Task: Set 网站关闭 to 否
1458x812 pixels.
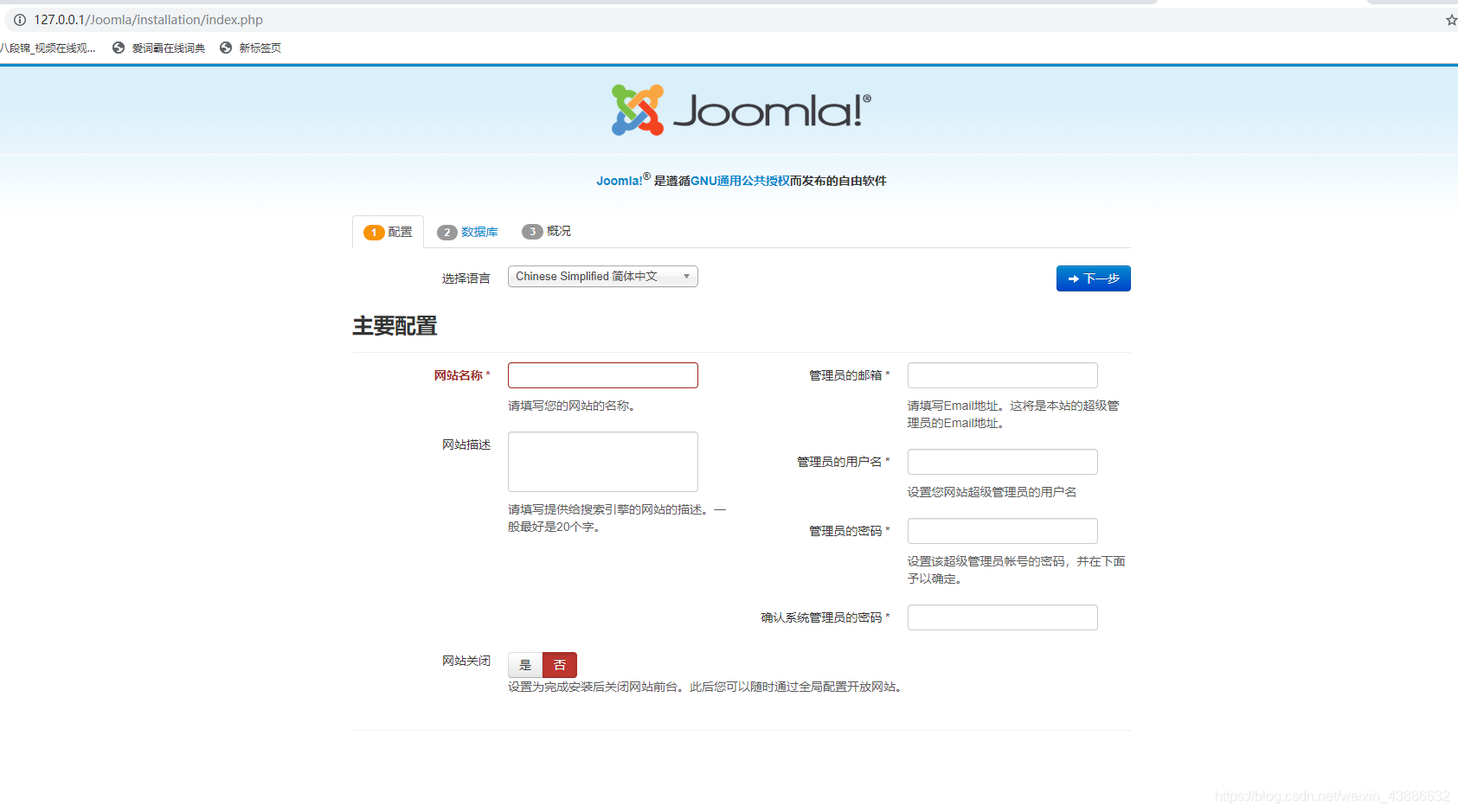Action: point(560,665)
